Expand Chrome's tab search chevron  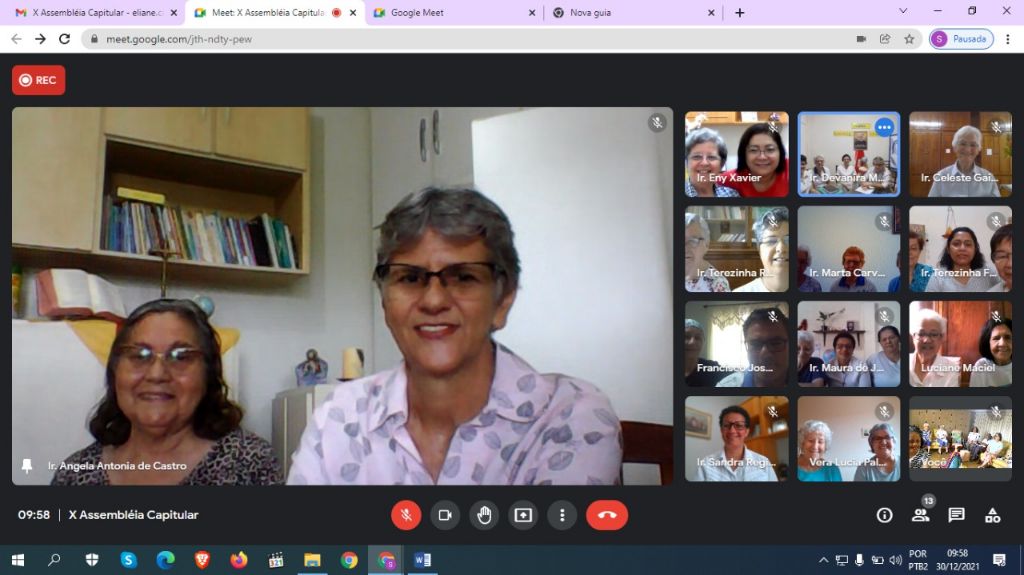click(x=903, y=12)
